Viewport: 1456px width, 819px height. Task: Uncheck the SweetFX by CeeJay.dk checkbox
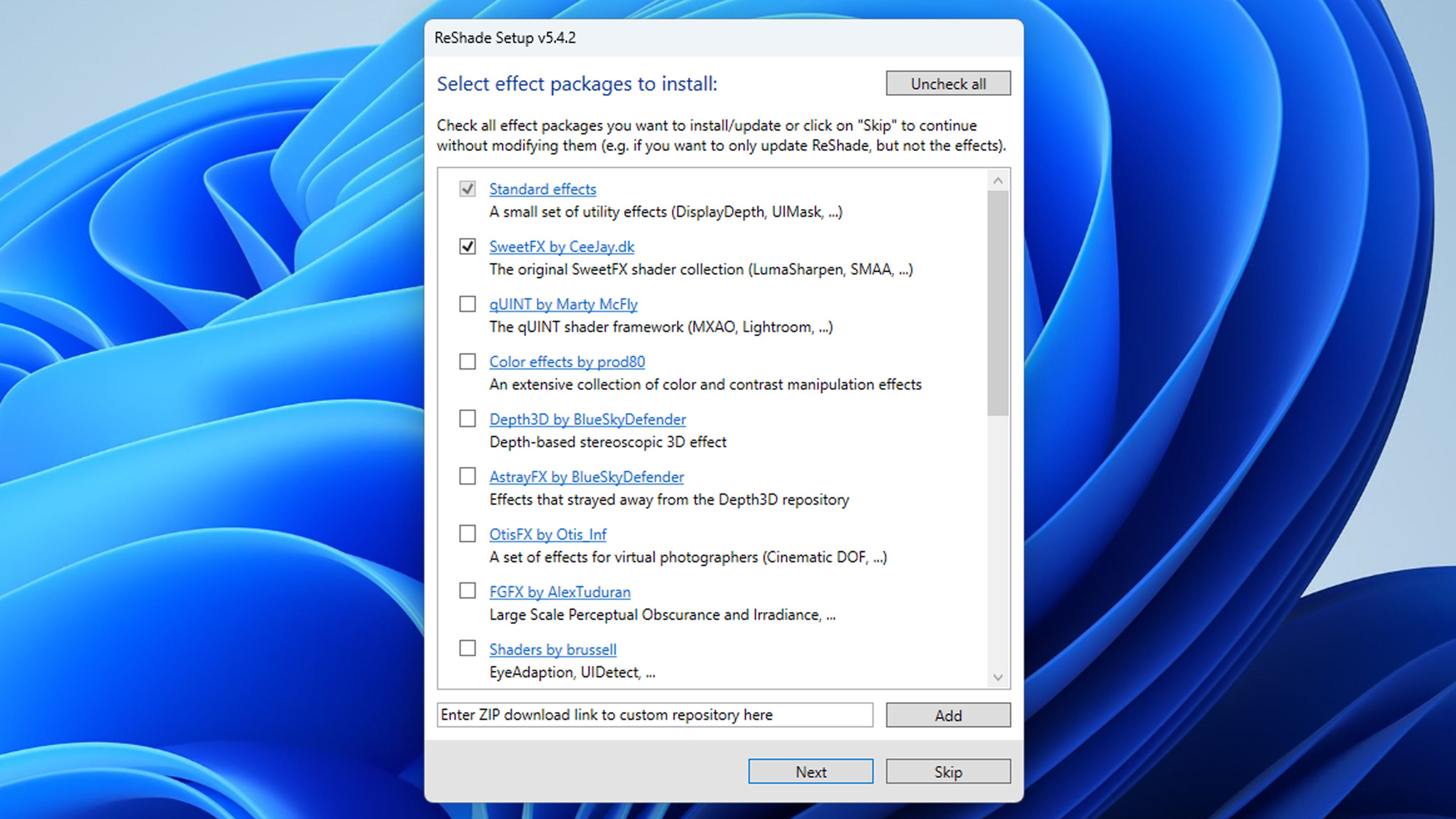coord(468,246)
